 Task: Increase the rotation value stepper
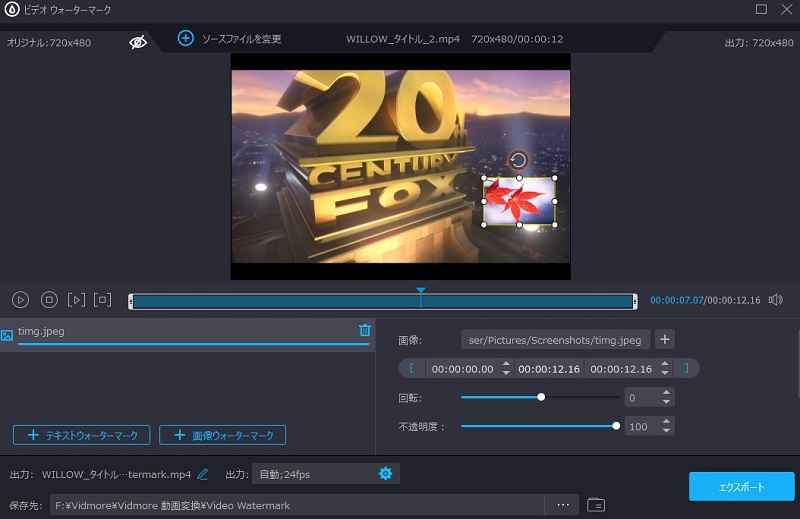pos(667,393)
